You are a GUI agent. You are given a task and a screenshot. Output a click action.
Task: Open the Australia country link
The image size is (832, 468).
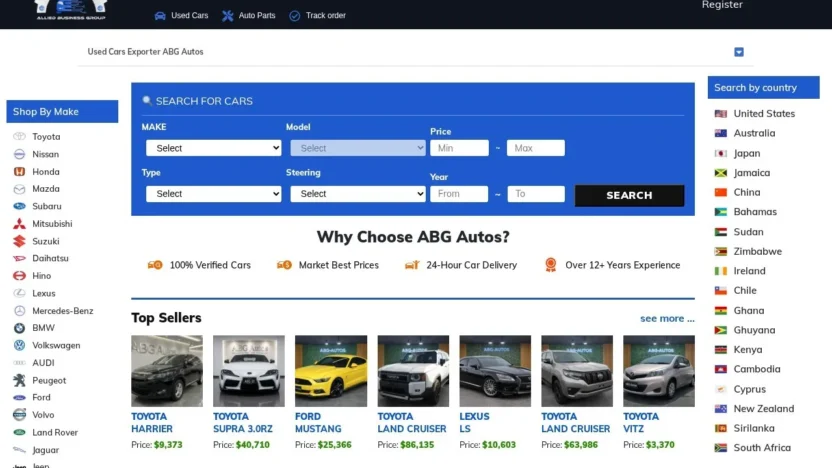click(x=754, y=133)
